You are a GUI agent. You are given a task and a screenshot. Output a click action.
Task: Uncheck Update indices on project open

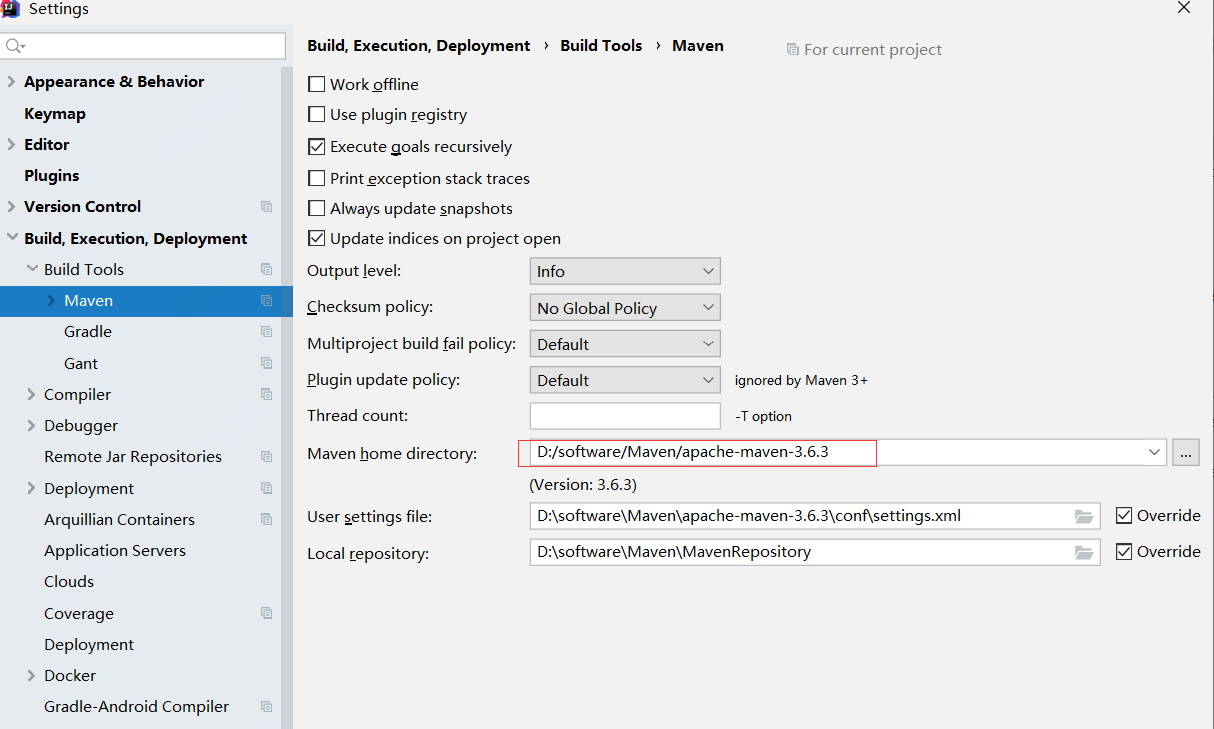[x=317, y=238]
